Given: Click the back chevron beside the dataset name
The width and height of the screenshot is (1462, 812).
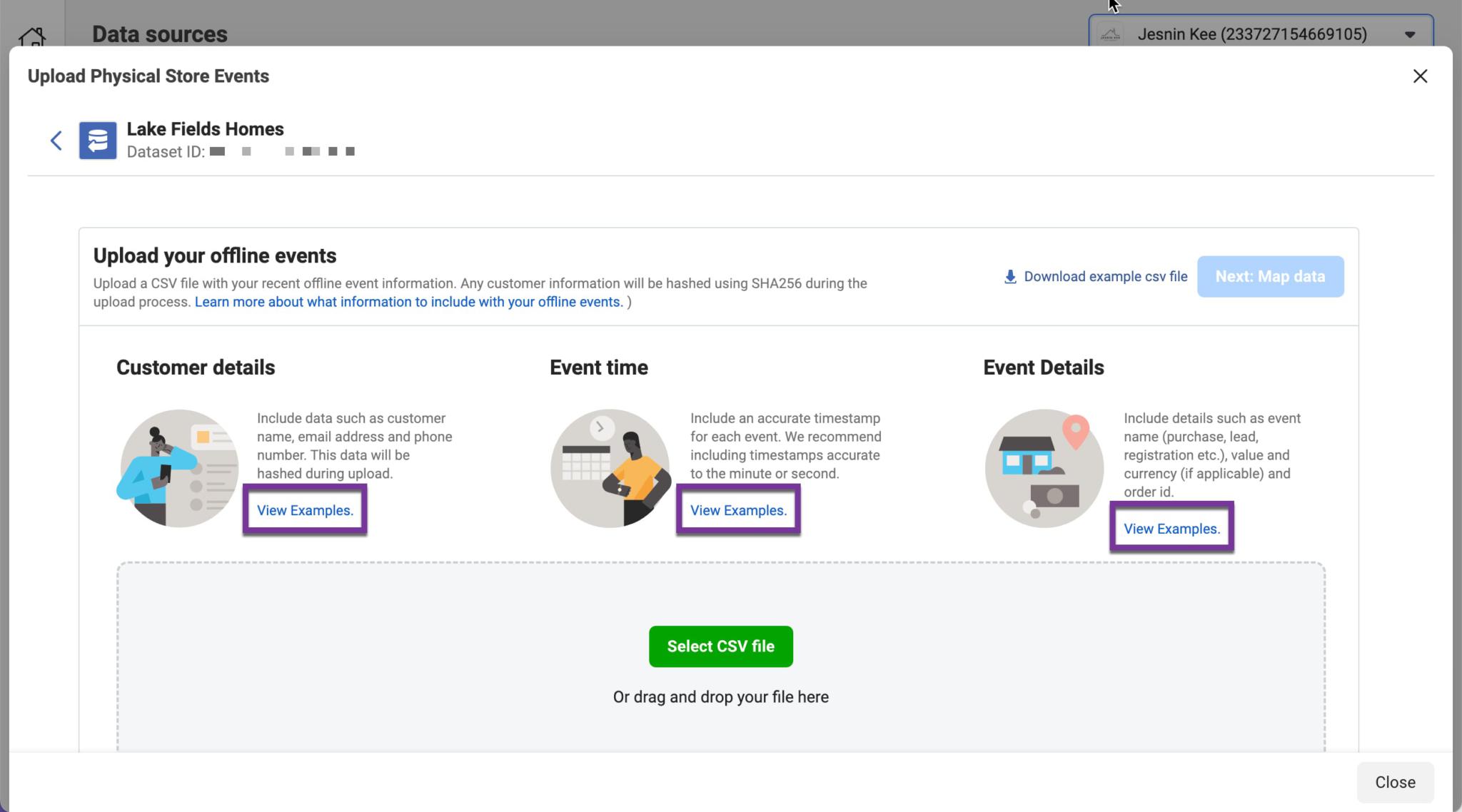Looking at the screenshot, I should tap(56, 140).
